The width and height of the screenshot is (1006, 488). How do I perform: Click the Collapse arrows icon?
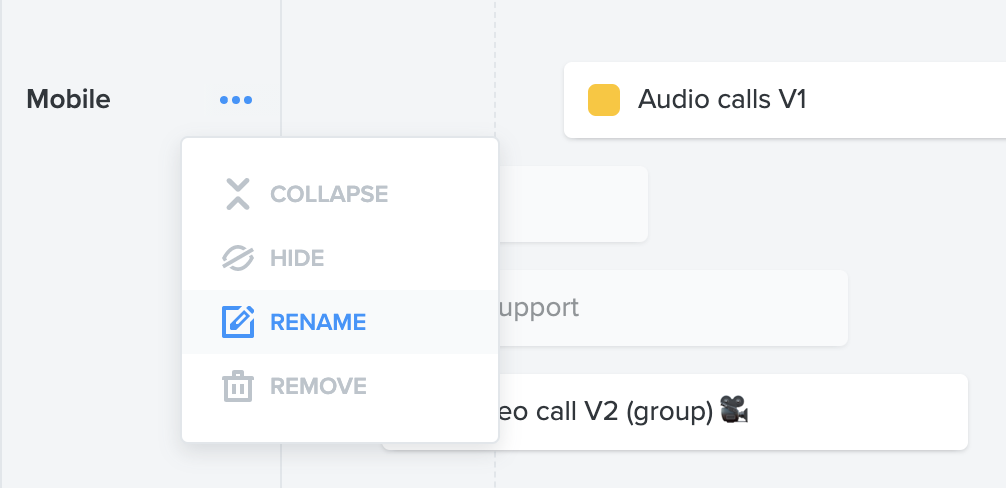pyautogui.click(x=237, y=194)
